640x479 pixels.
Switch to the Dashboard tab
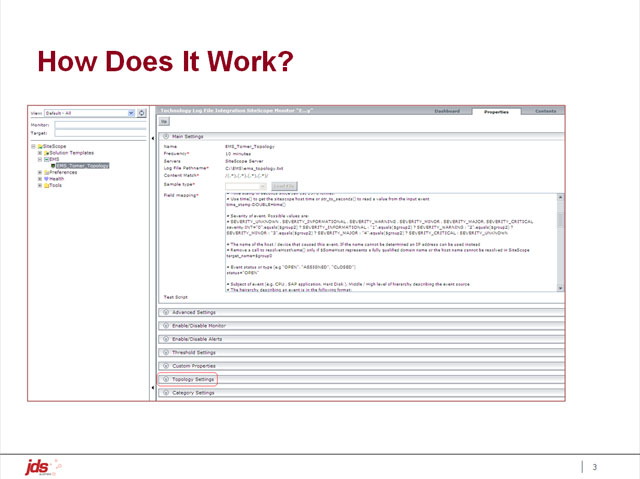click(447, 111)
